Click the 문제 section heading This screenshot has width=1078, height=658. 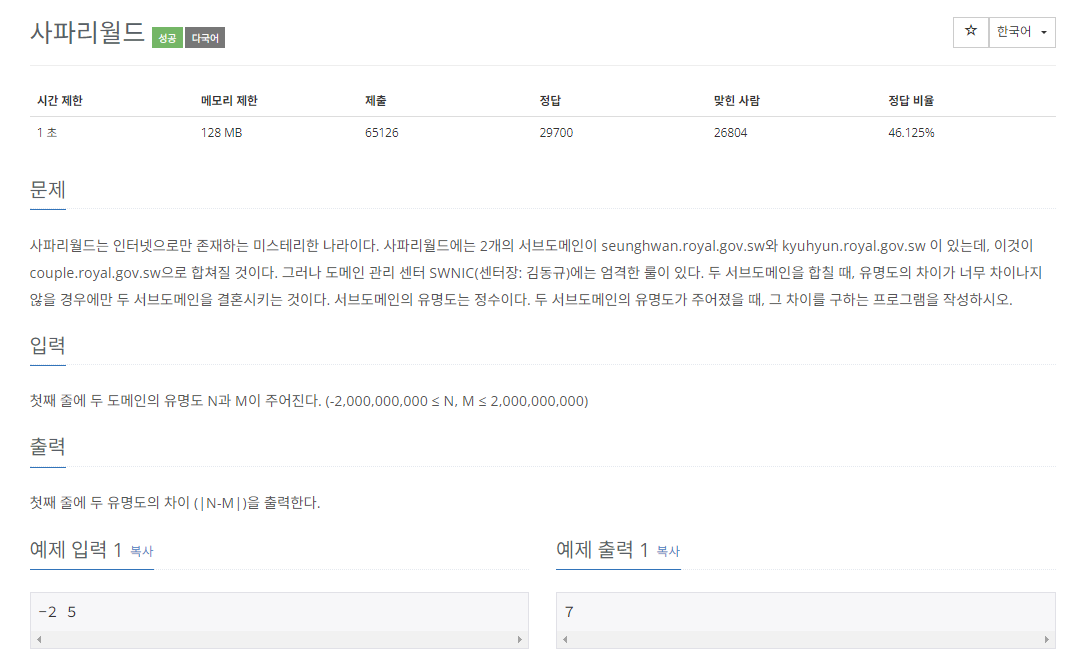point(47,190)
